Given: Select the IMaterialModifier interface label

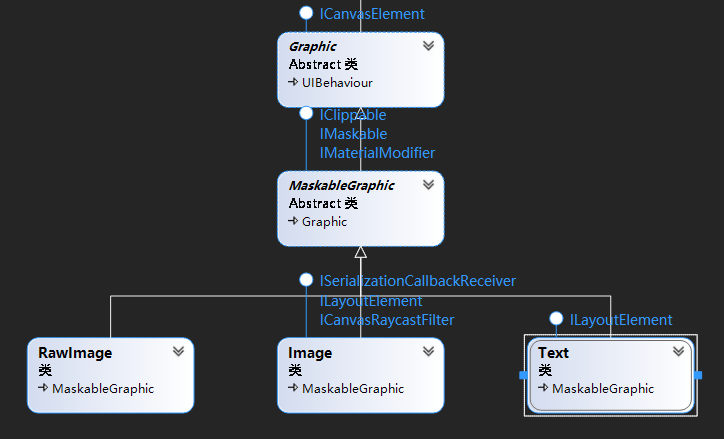Looking at the screenshot, I should click(x=377, y=153).
